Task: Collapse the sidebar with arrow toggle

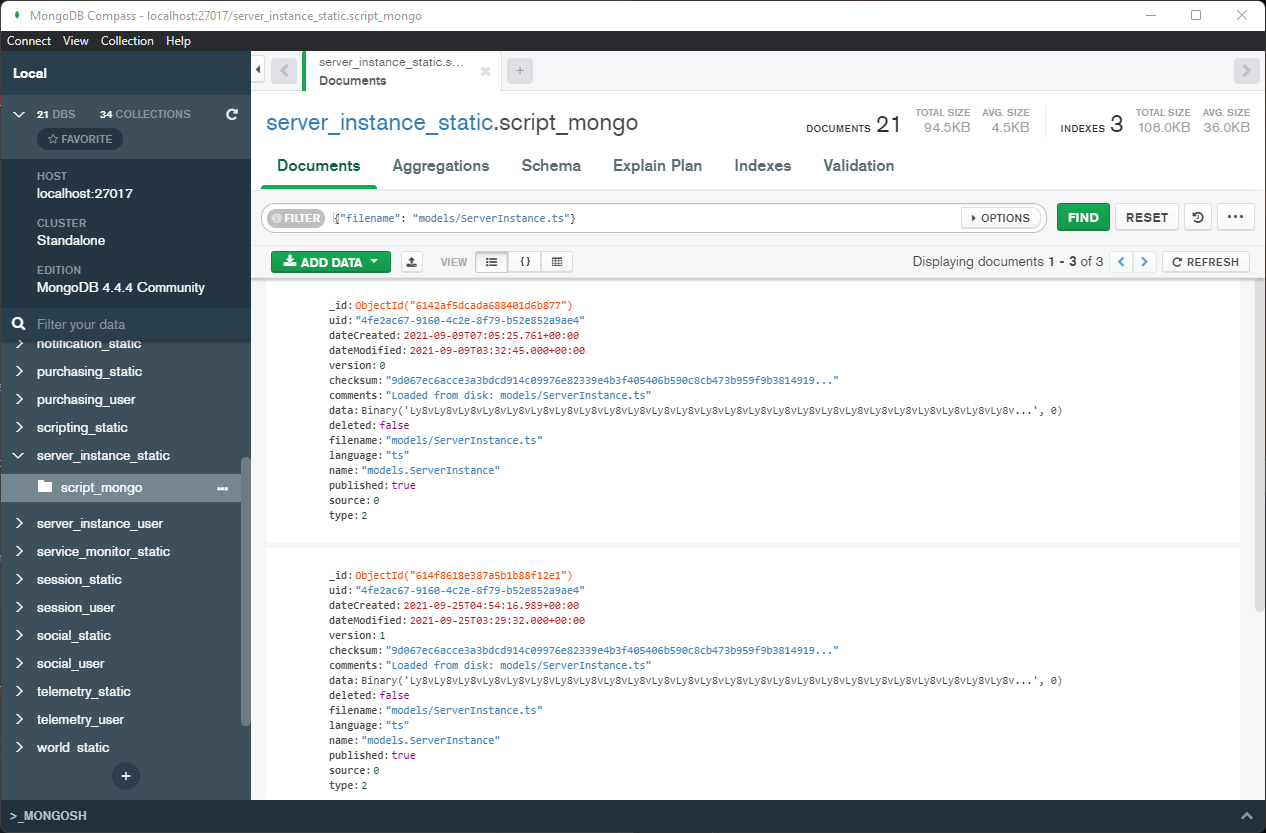Action: (258, 70)
